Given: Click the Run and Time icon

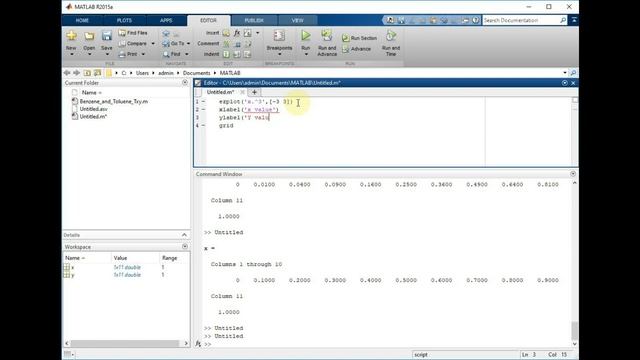Looking at the screenshot, I should [x=391, y=36].
